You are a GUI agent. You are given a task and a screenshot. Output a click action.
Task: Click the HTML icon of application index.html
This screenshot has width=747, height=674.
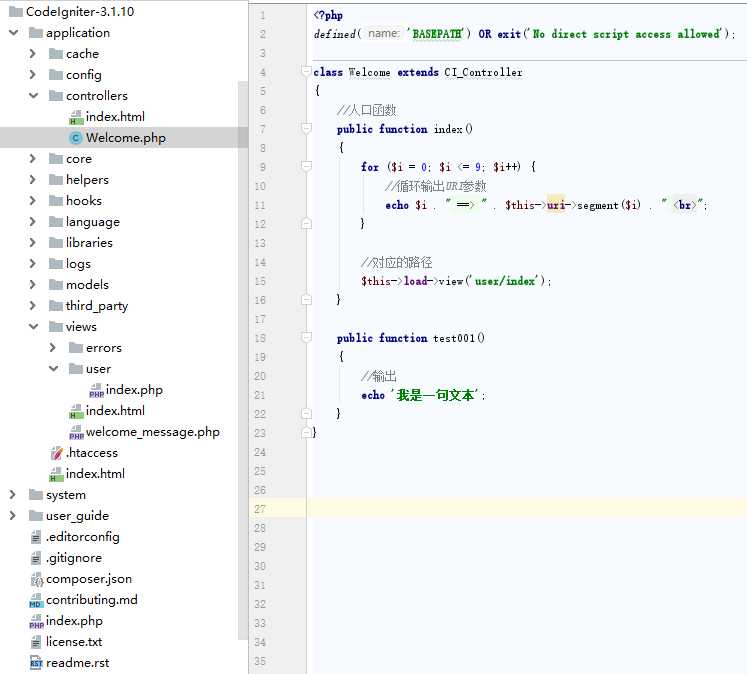click(x=56, y=474)
